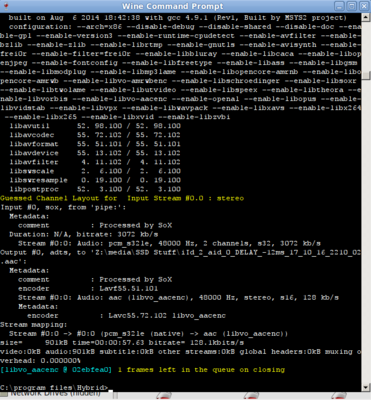Click the built on Aug 6 2014 line
The width and height of the screenshot is (371, 400).
pyautogui.click(x=178, y=18)
